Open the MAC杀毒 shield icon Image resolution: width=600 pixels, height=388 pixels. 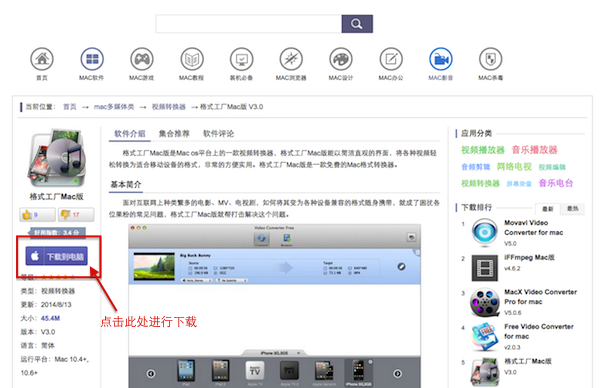click(x=491, y=59)
